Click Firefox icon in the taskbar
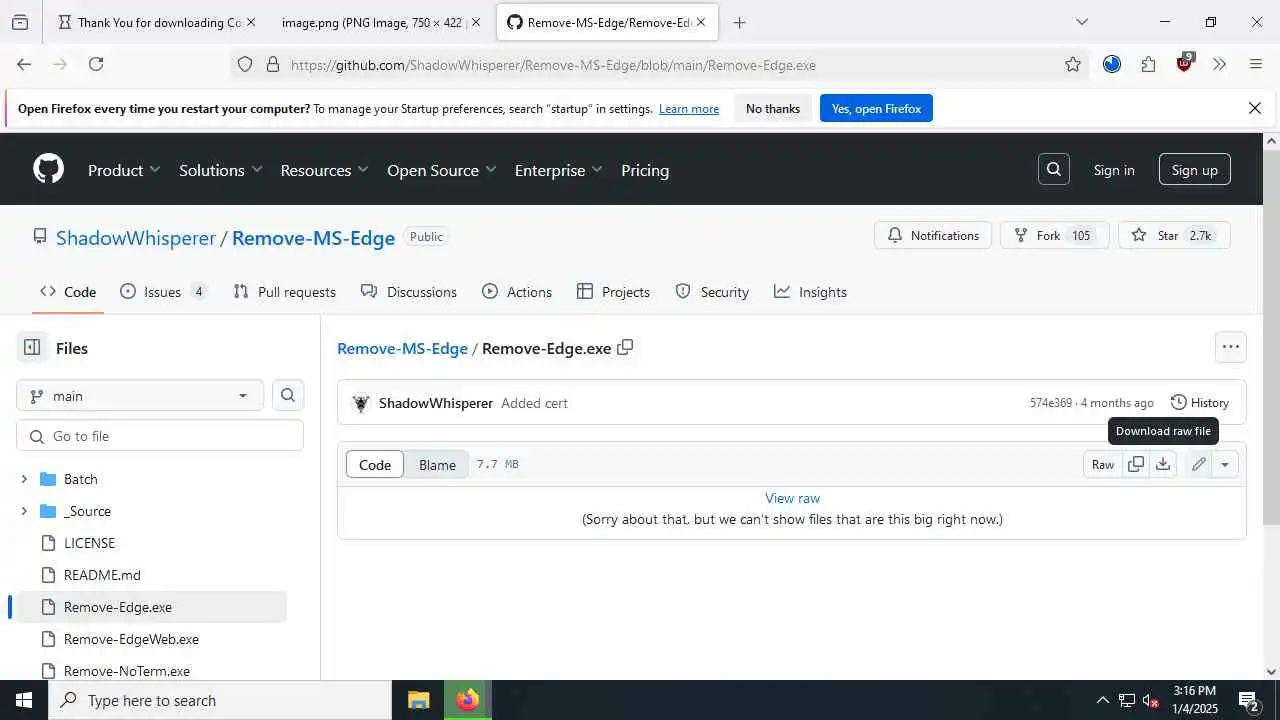This screenshot has height=720, width=1280. (x=467, y=700)
